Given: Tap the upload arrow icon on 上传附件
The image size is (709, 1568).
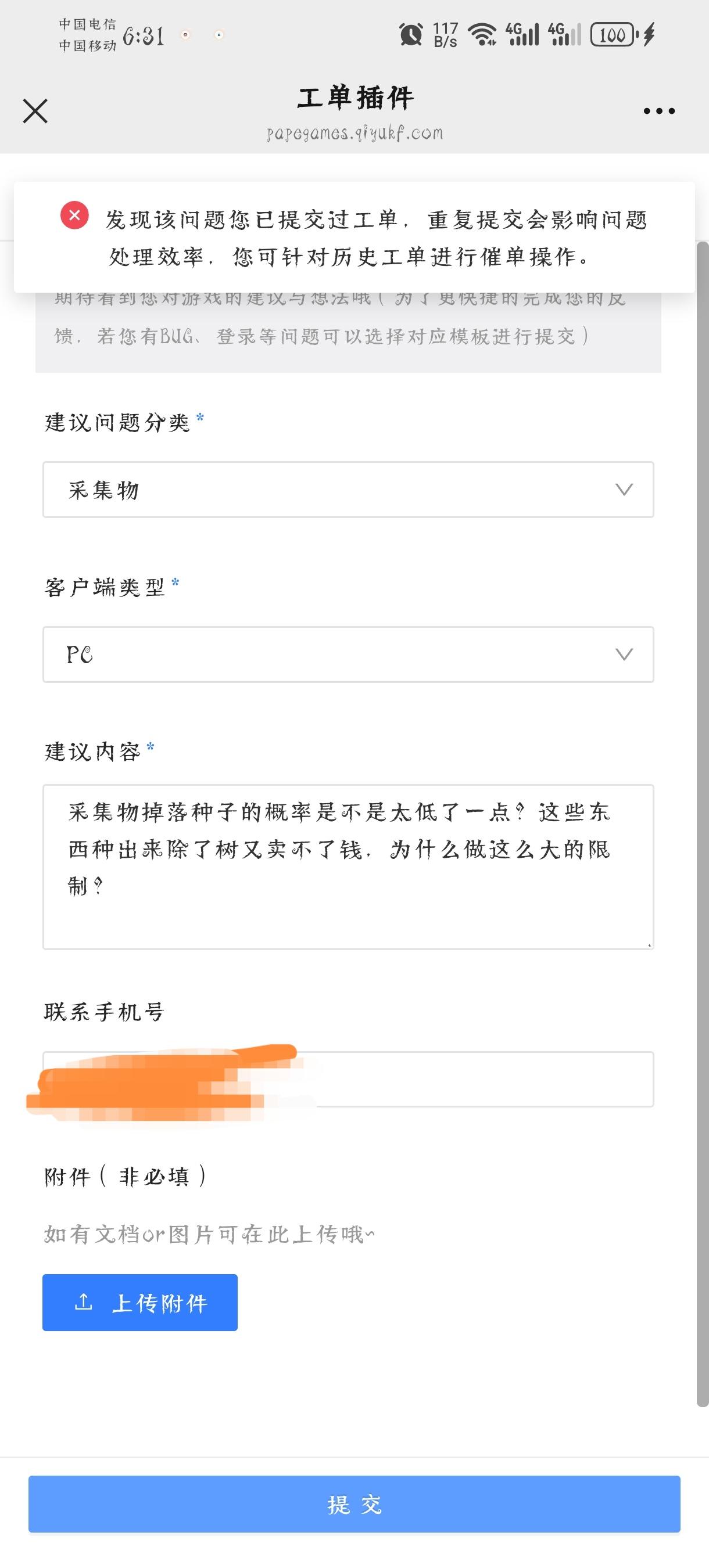Looking at the screenshot, I should click(84, 1302).
